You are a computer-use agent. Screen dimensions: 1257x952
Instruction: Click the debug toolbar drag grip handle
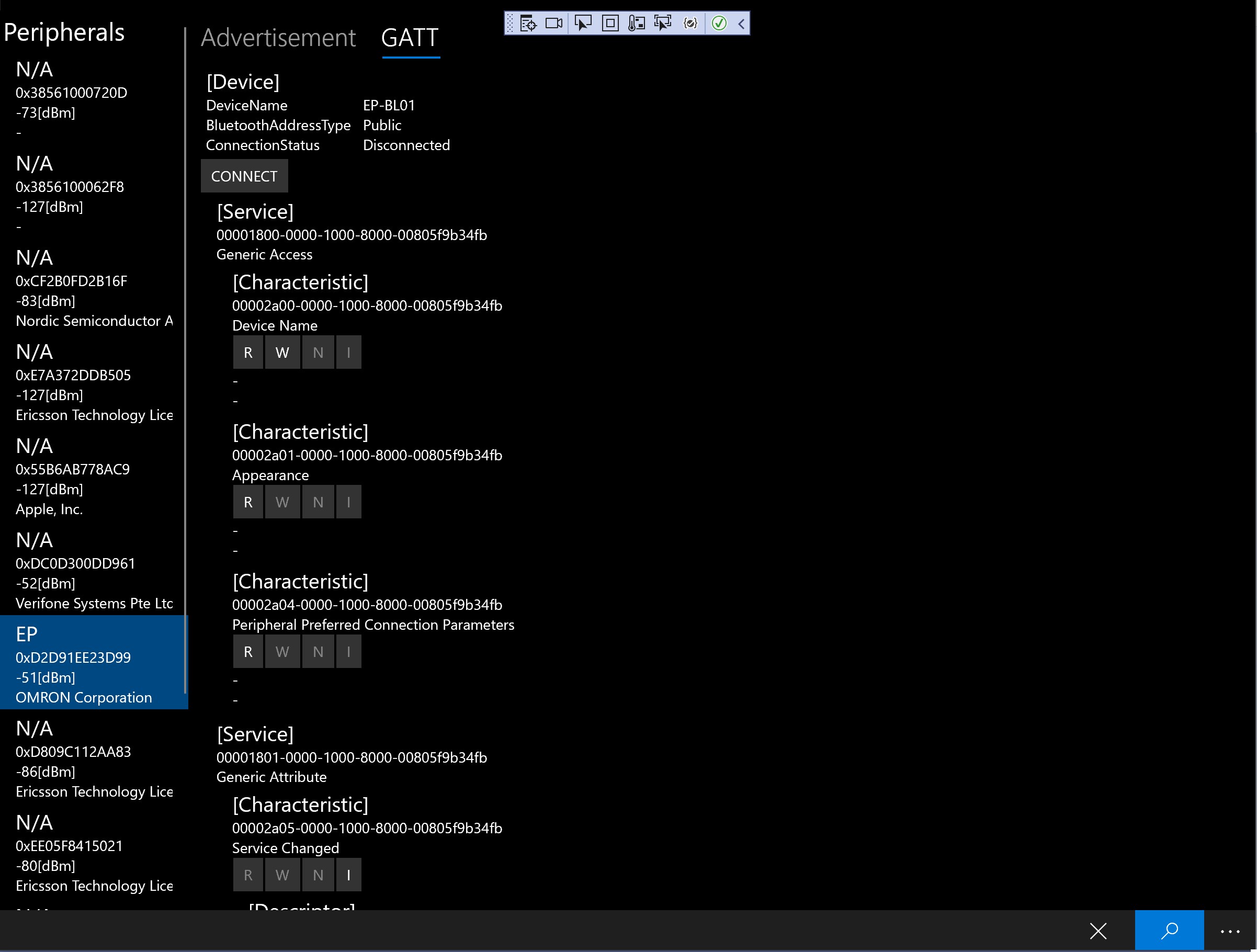[509, 24]
